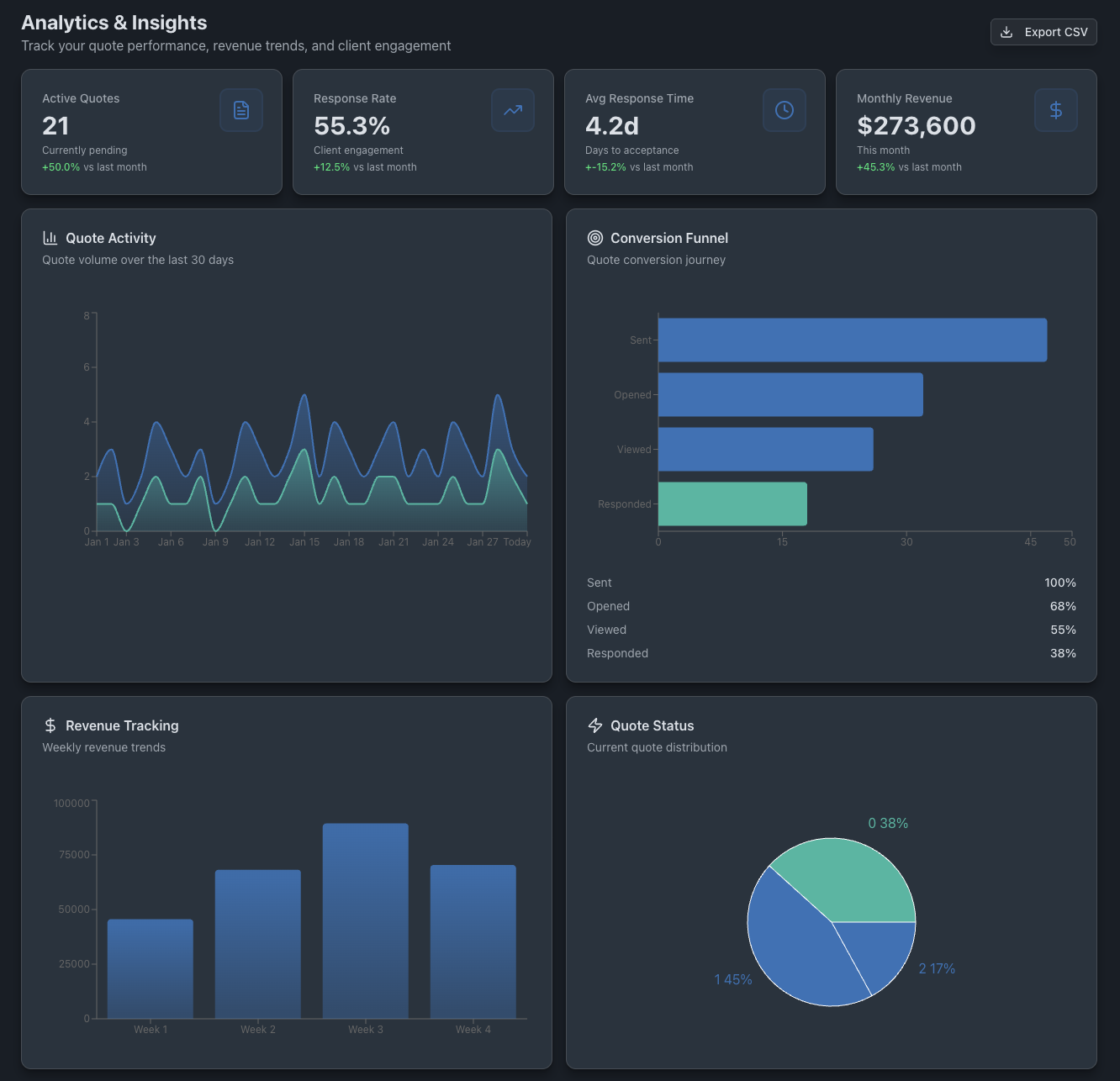Screen dimensions: 1120x1081
Task: Click the Today label on the activity chart
Action: coord(516,542)
